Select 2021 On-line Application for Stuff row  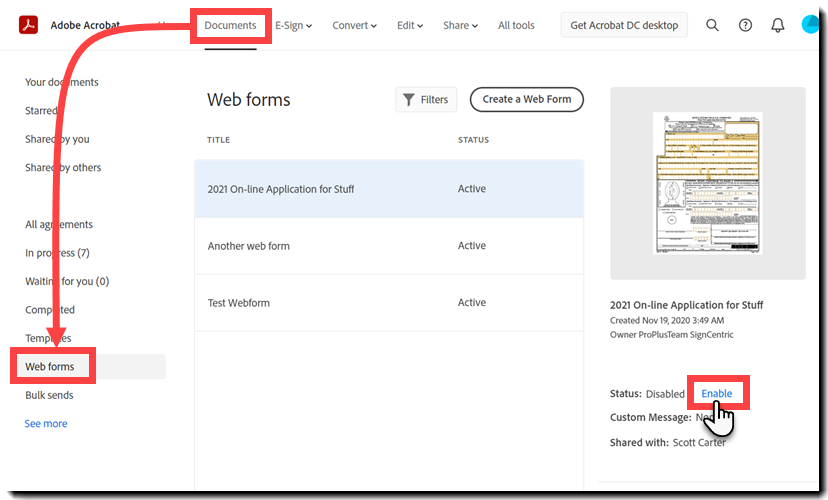[x=389, y=188]
